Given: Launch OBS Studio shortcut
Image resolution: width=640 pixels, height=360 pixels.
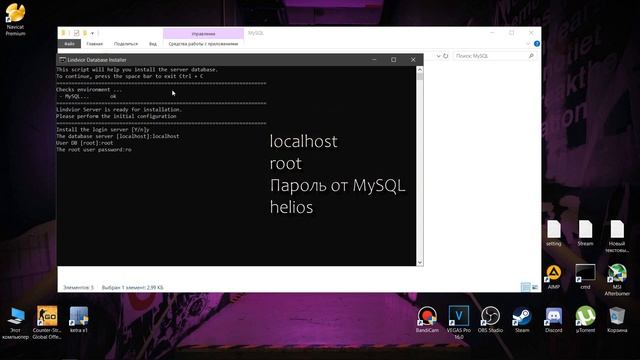Looking at the screenshot, I should click(x=490, y=320).
